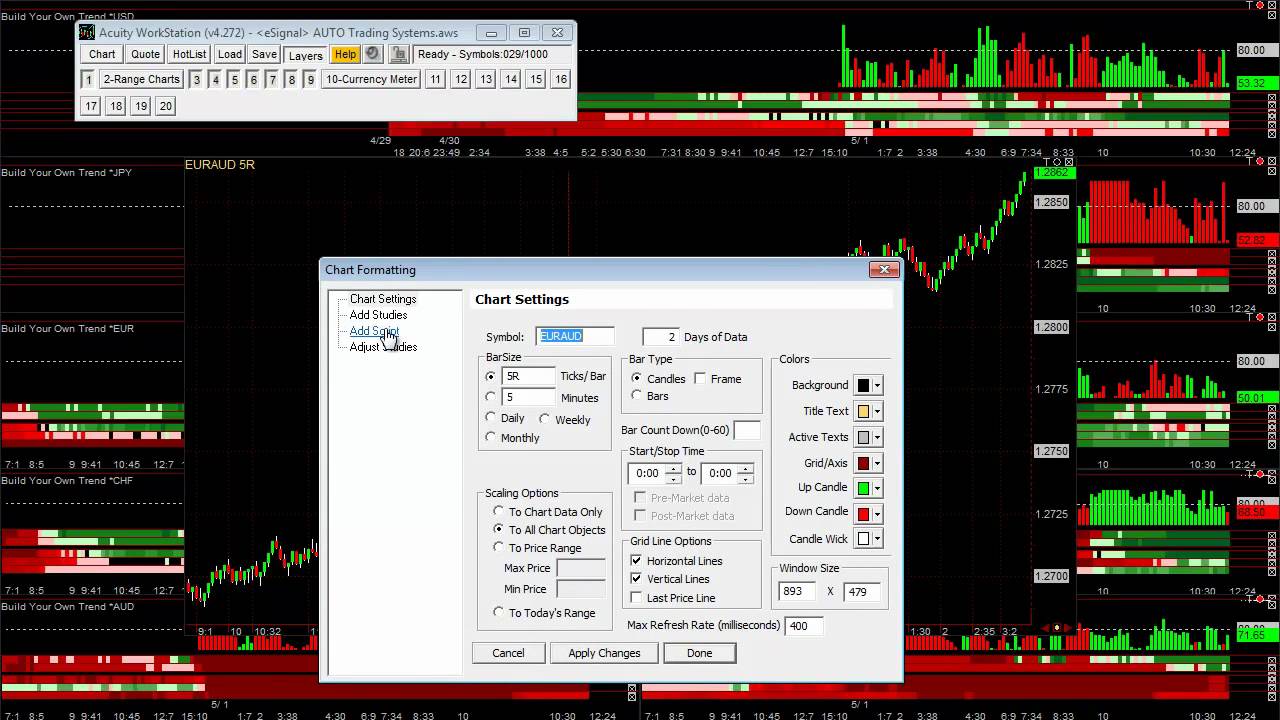Click the Apply Changes button
Viewport: 1280px width, 720px height.
[604, 653]
